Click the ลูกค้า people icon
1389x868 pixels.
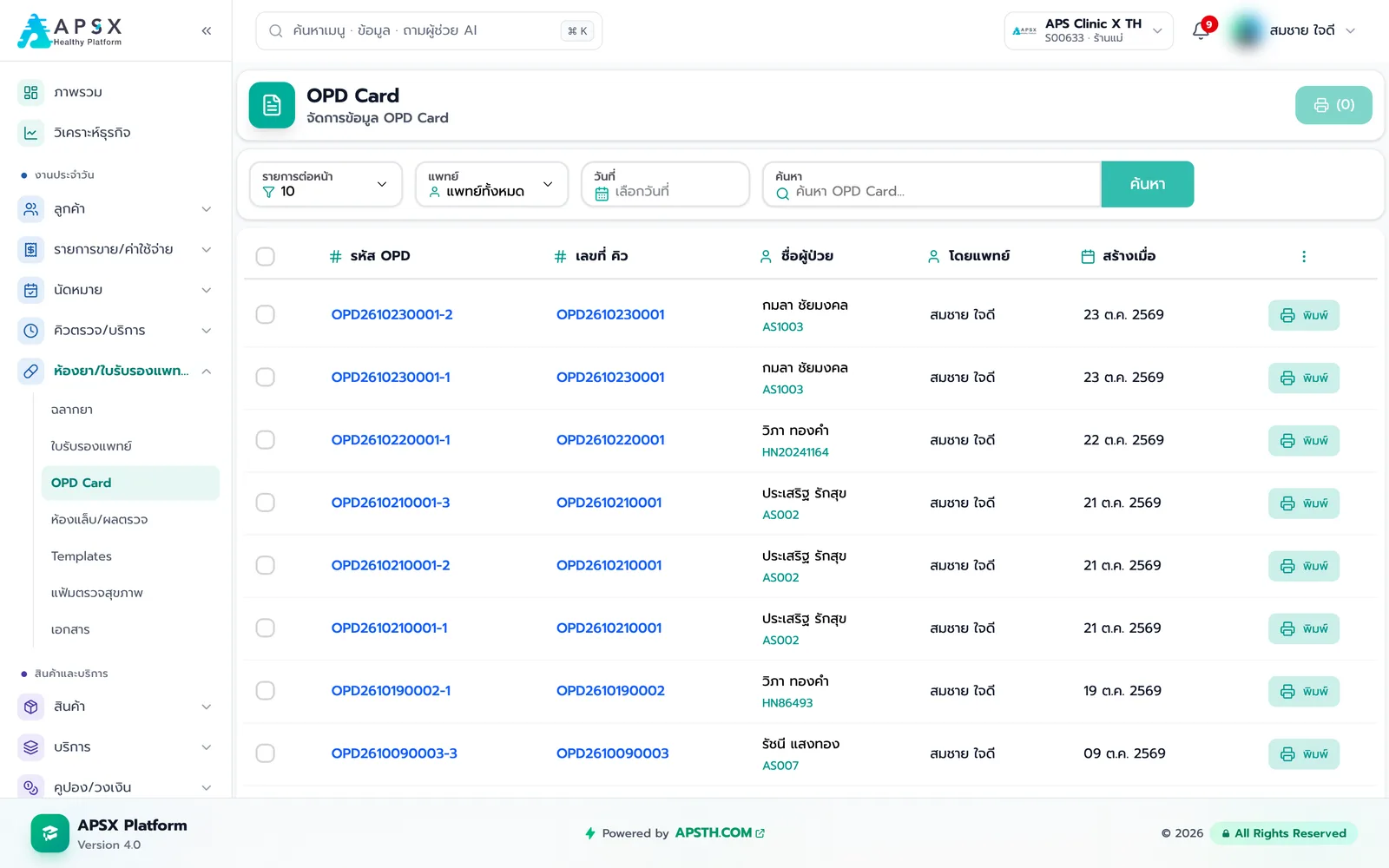point(31,209)
